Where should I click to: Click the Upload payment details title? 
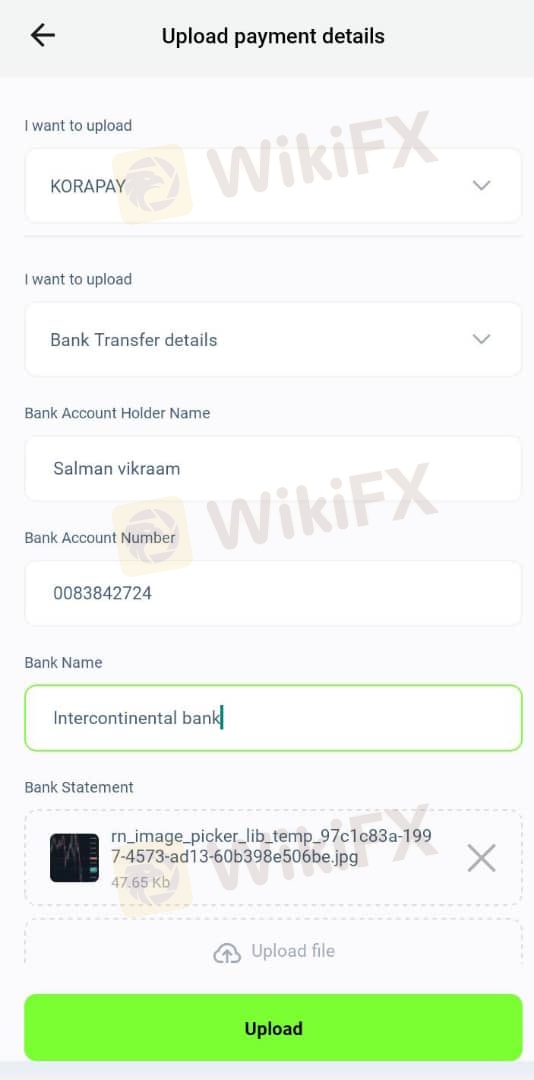pyautogui.click(x=273, y=36)
